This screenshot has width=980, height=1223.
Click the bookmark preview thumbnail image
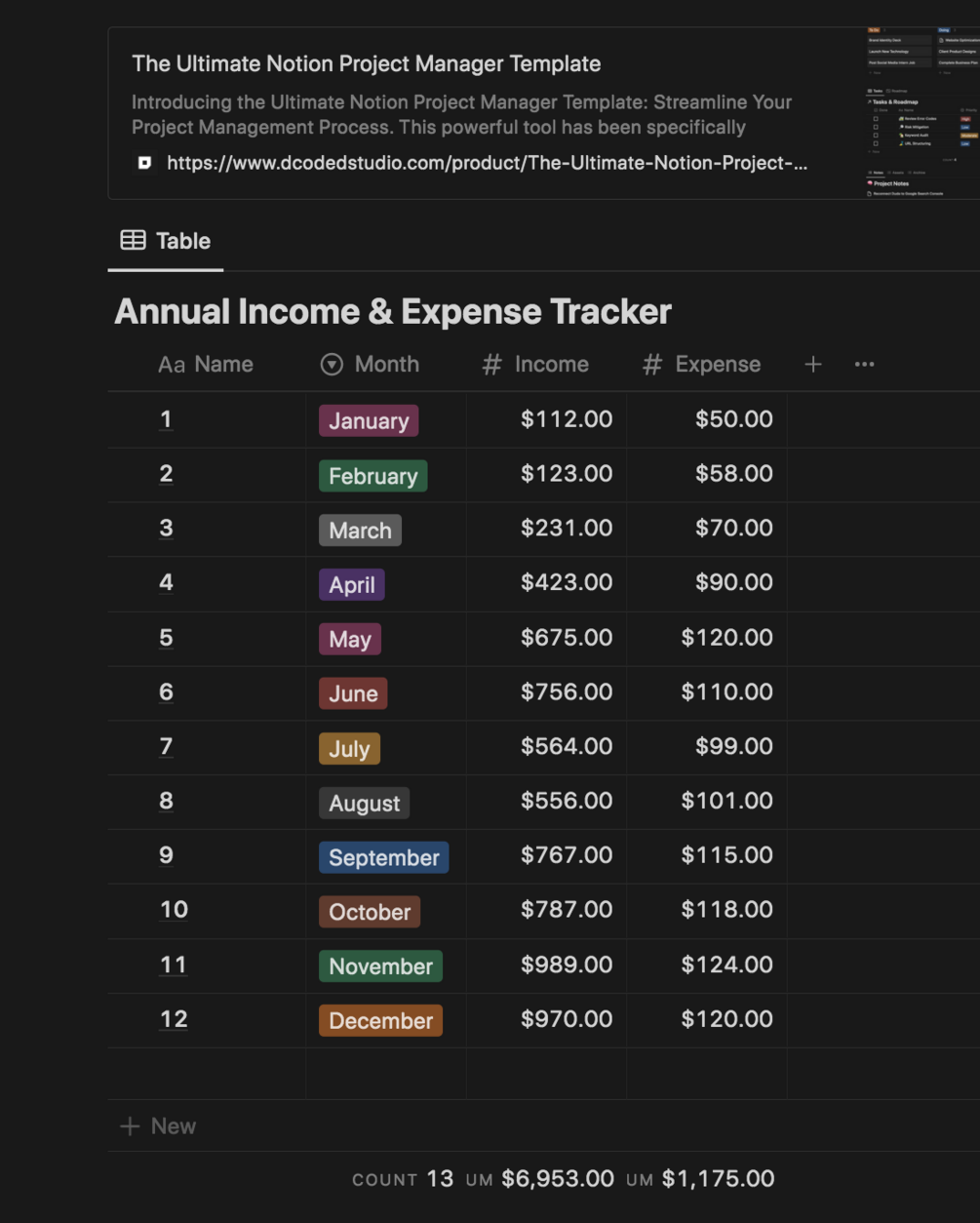click(x=922, y=113)
